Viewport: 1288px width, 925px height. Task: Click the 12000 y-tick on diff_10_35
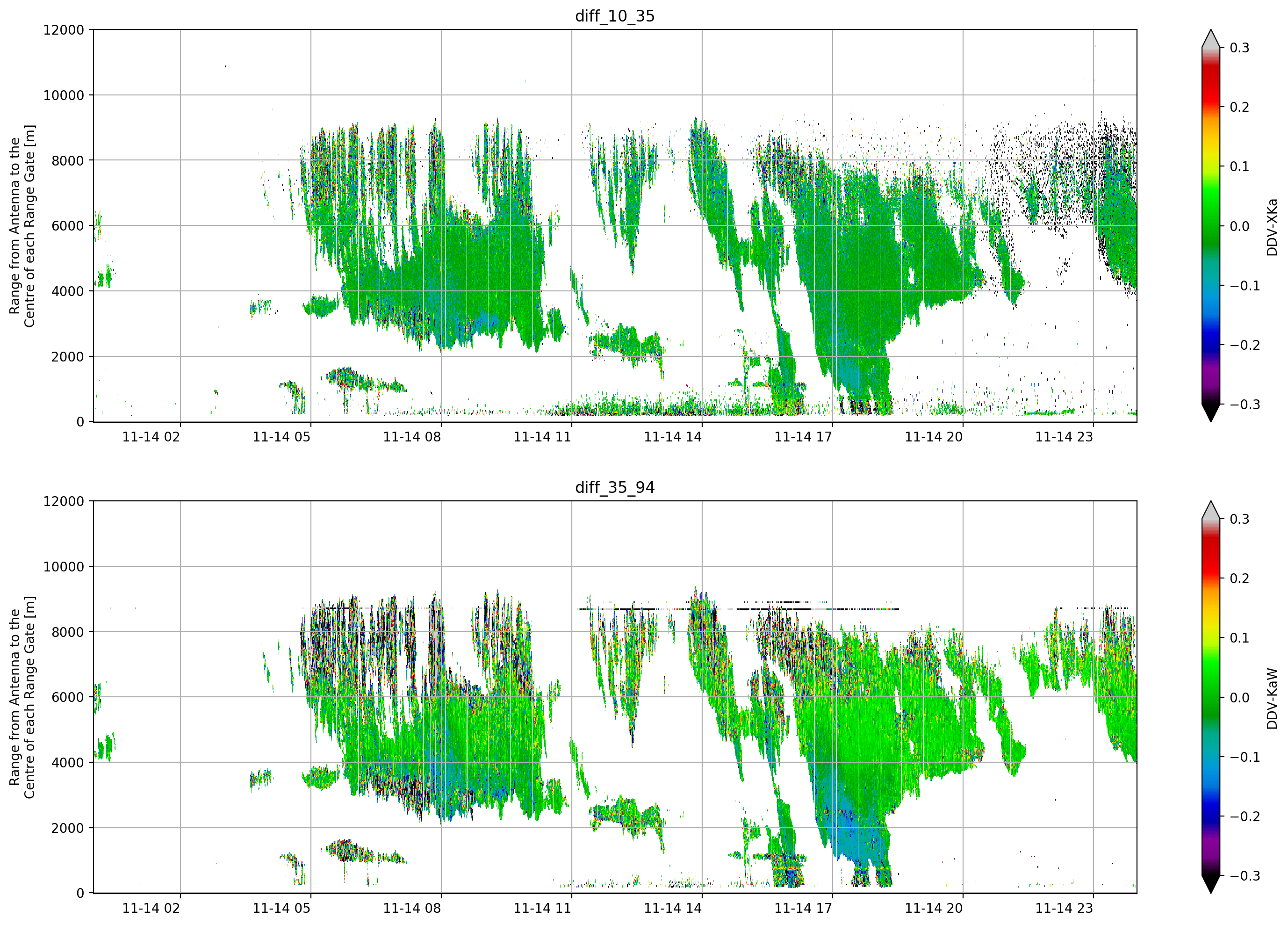click(x=64, y=29)
